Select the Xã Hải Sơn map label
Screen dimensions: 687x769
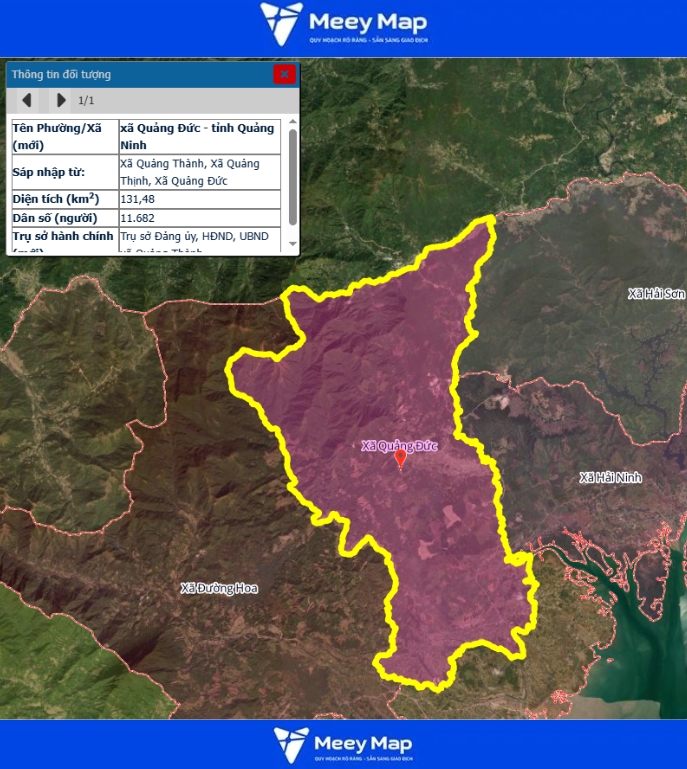pyautogui.click(x=656, y=294)
